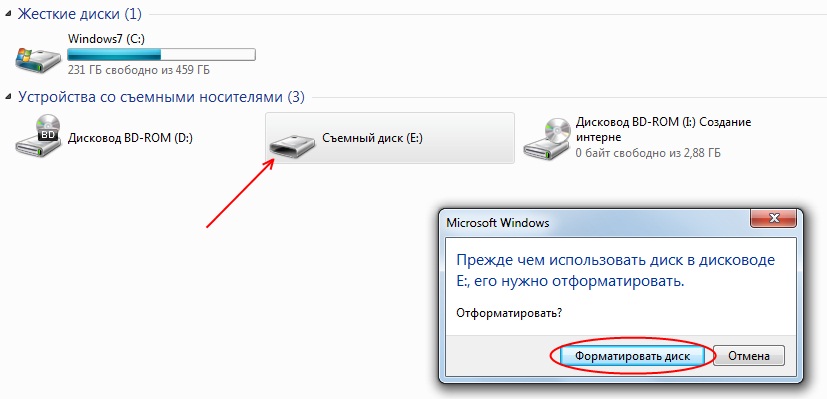Collapse the Жесткие диски group triangle
Viewport: 827px width, 399px height.
pos(9,14)
